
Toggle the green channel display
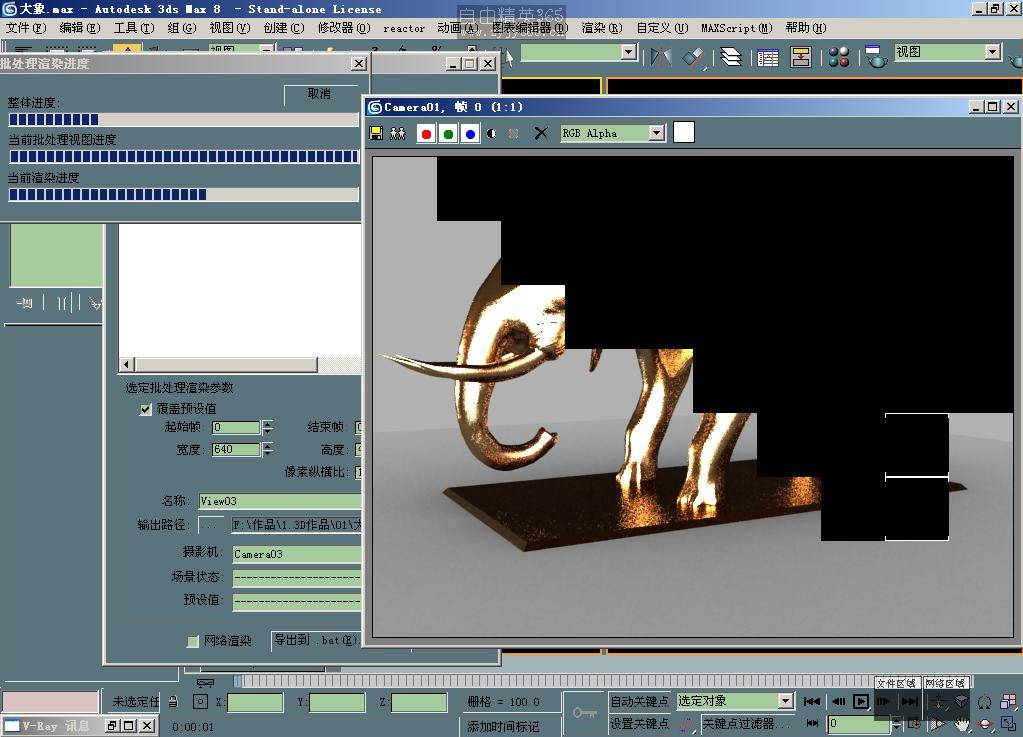click(448, 133)
